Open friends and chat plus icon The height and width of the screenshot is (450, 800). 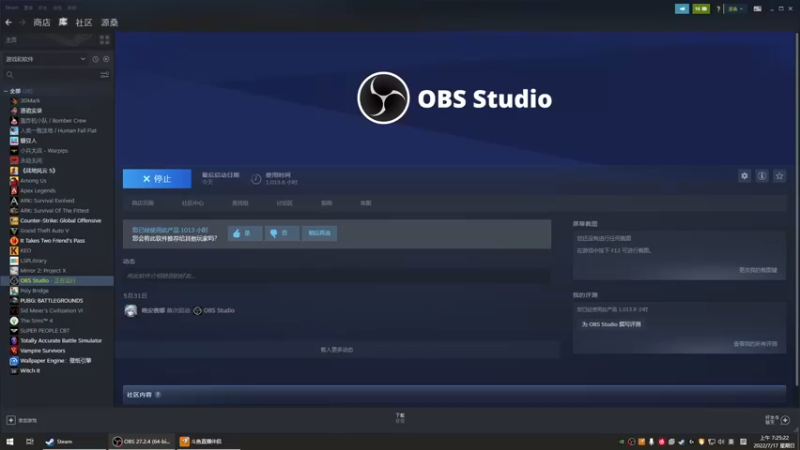(785, 420)
